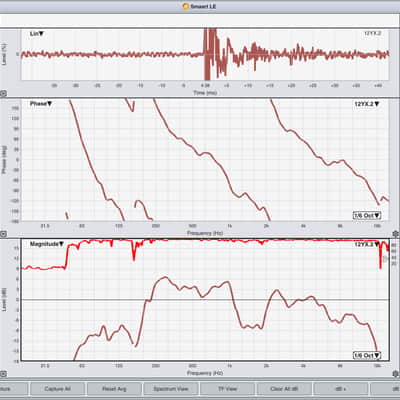The image size is (400, 400).
Task: Click the 12YX.2 label in the impulse pane
Action: [x=372, y=33]
